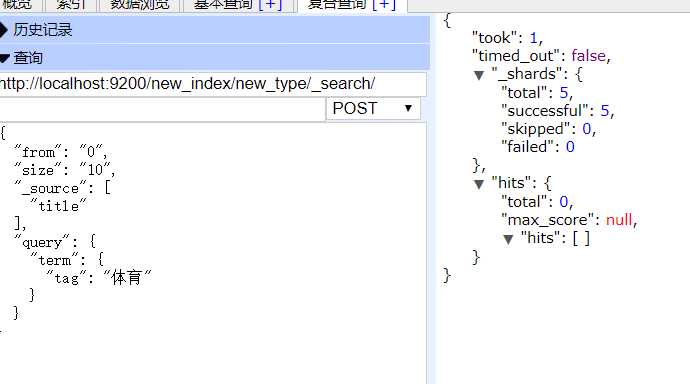Click the "size": "10" line in query
Image resolution: width=690 pixels, height=384 pixels.
click(x=65, y=170)
